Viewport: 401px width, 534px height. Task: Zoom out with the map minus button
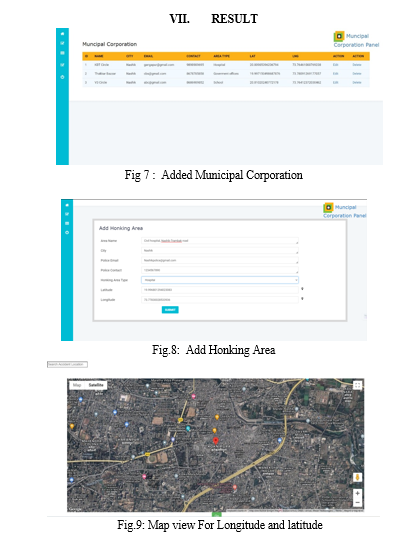click(357, 502)
